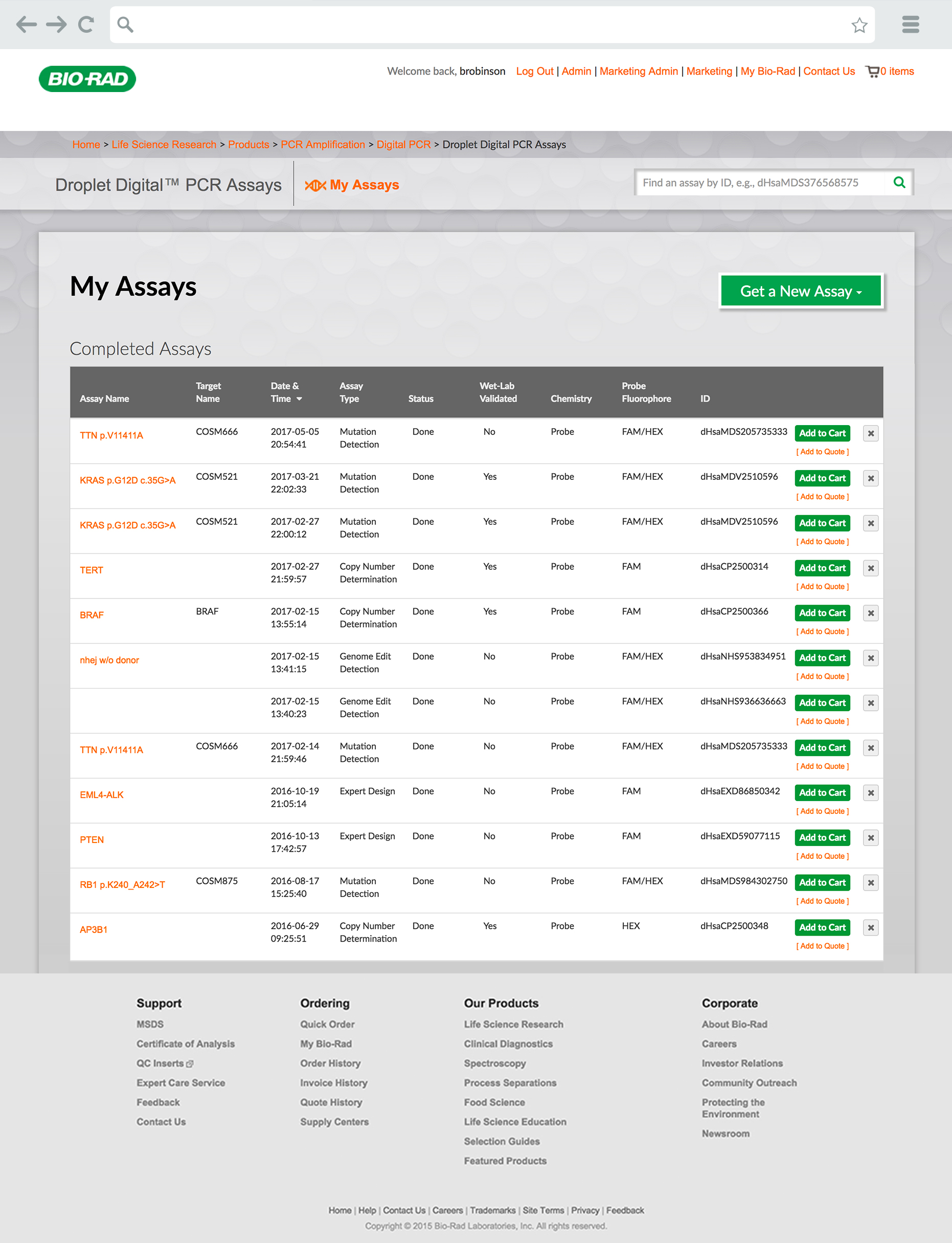Open the RB1 p.K240_A242>T assay link
Image resolution: width=952 pixels, height=1243 pixels.
122,884
